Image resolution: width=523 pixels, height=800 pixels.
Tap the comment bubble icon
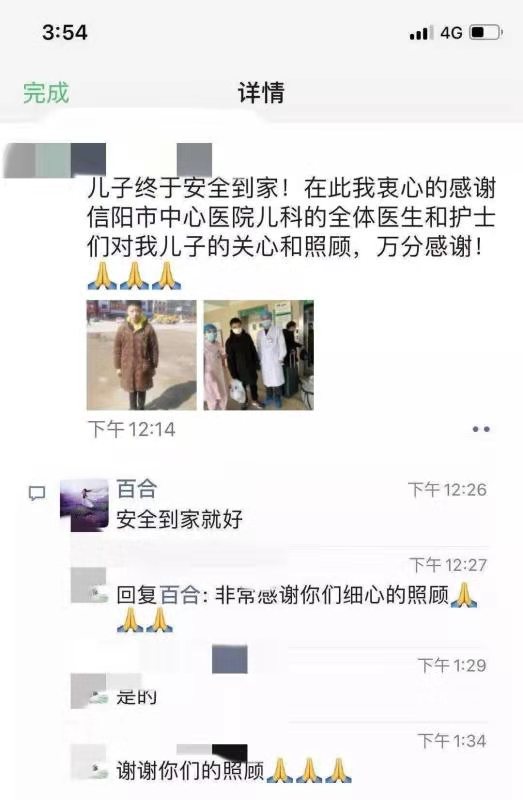[x=37, y=493]
